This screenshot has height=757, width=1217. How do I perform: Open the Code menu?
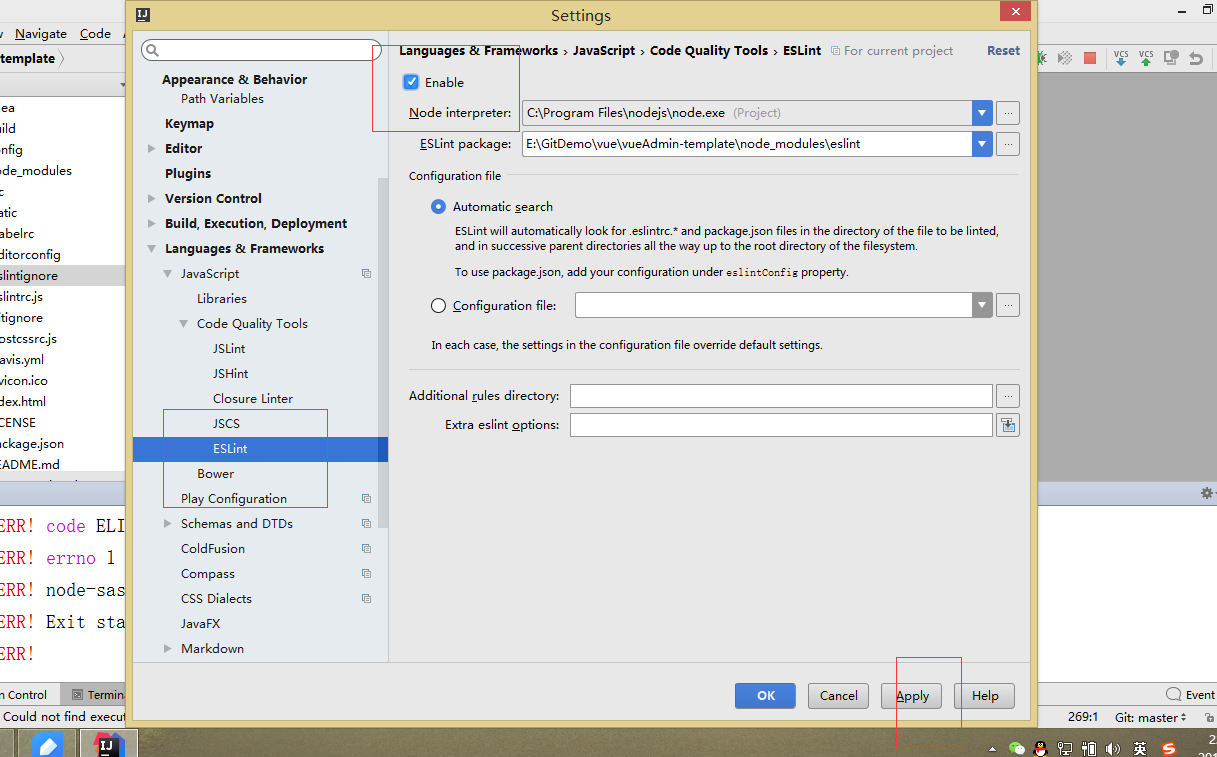tap(95, 33)
